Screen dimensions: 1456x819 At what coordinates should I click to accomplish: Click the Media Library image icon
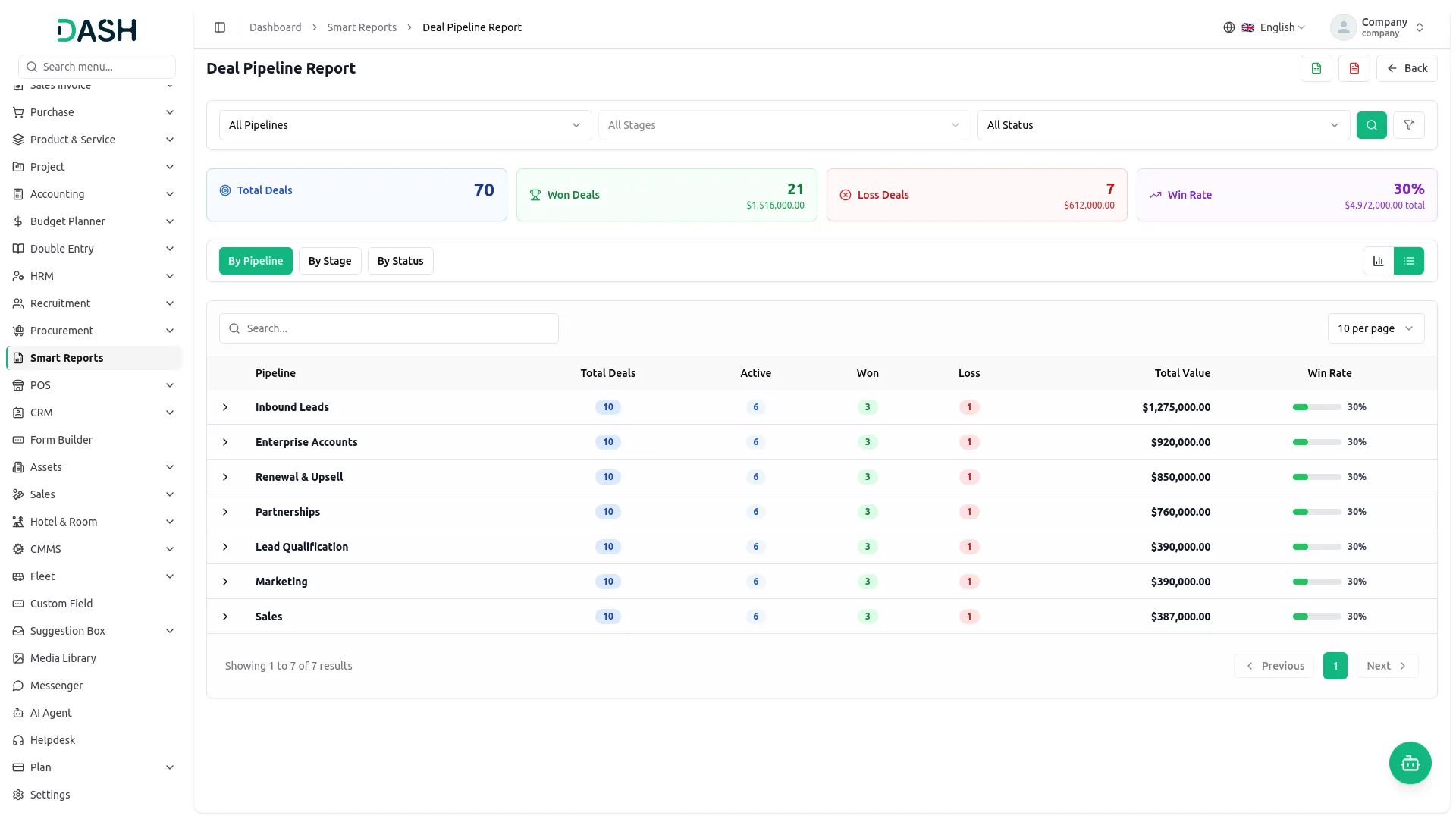coord(18,658)
